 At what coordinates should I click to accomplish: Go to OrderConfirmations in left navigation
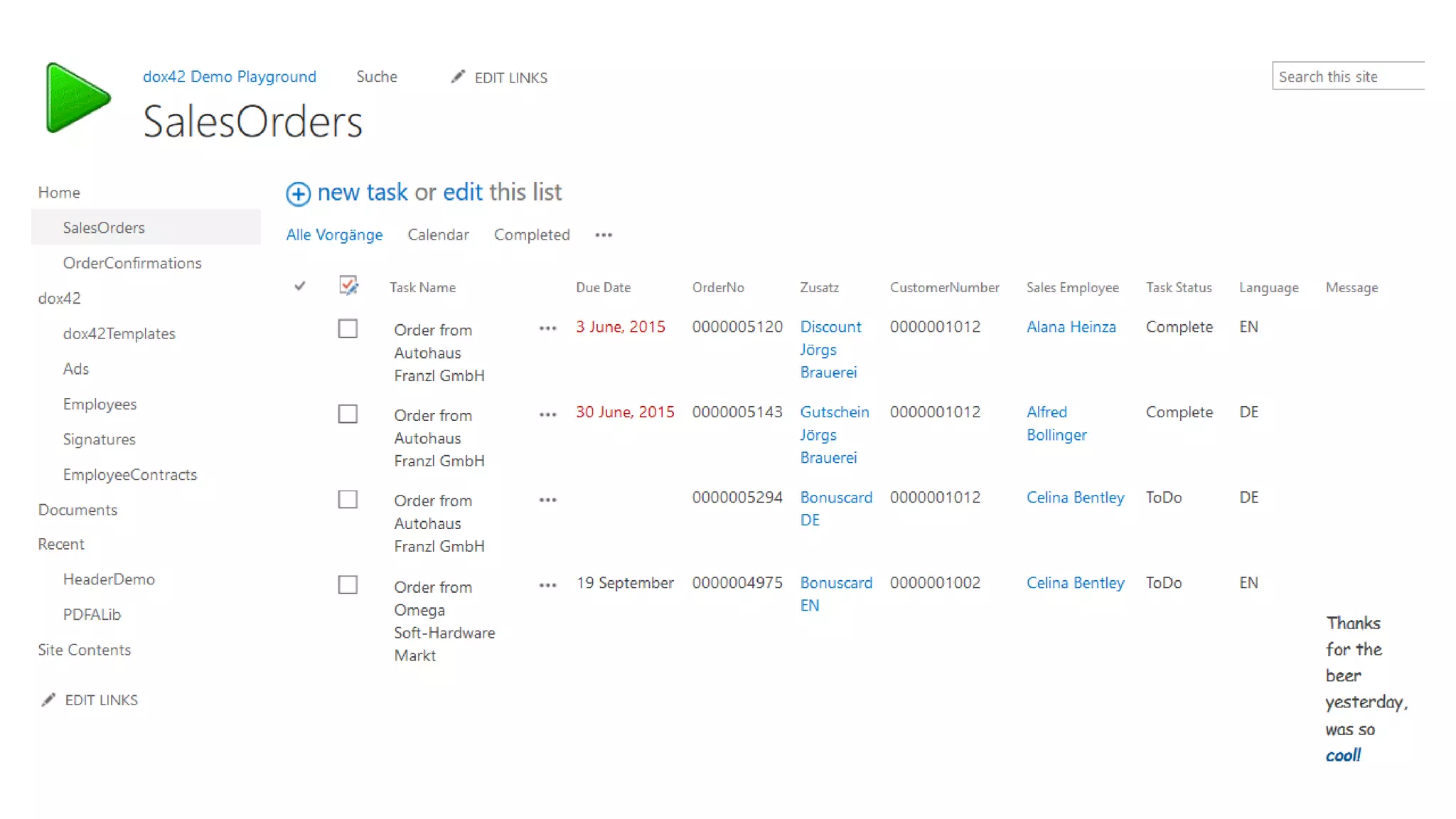coord(132,263)
